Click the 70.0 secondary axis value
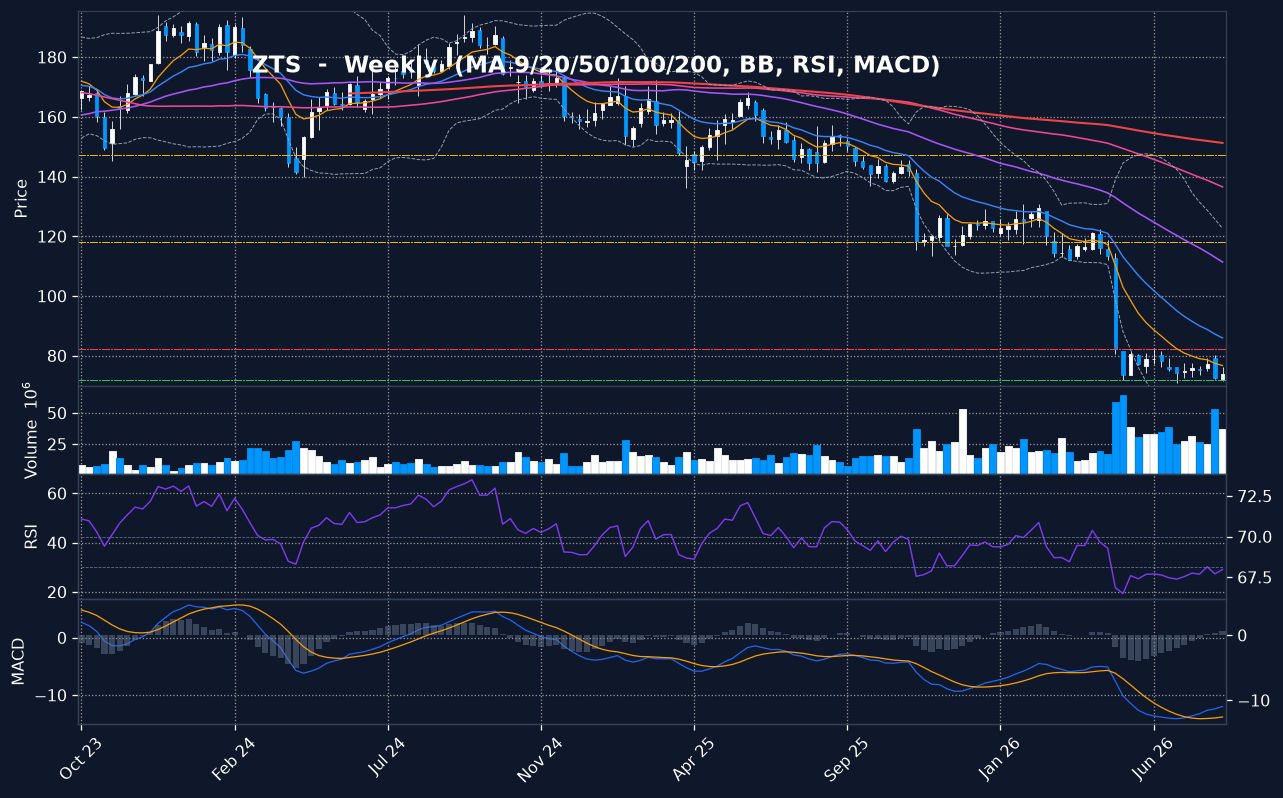The image size is (1283, 798). pos(1253,537)
